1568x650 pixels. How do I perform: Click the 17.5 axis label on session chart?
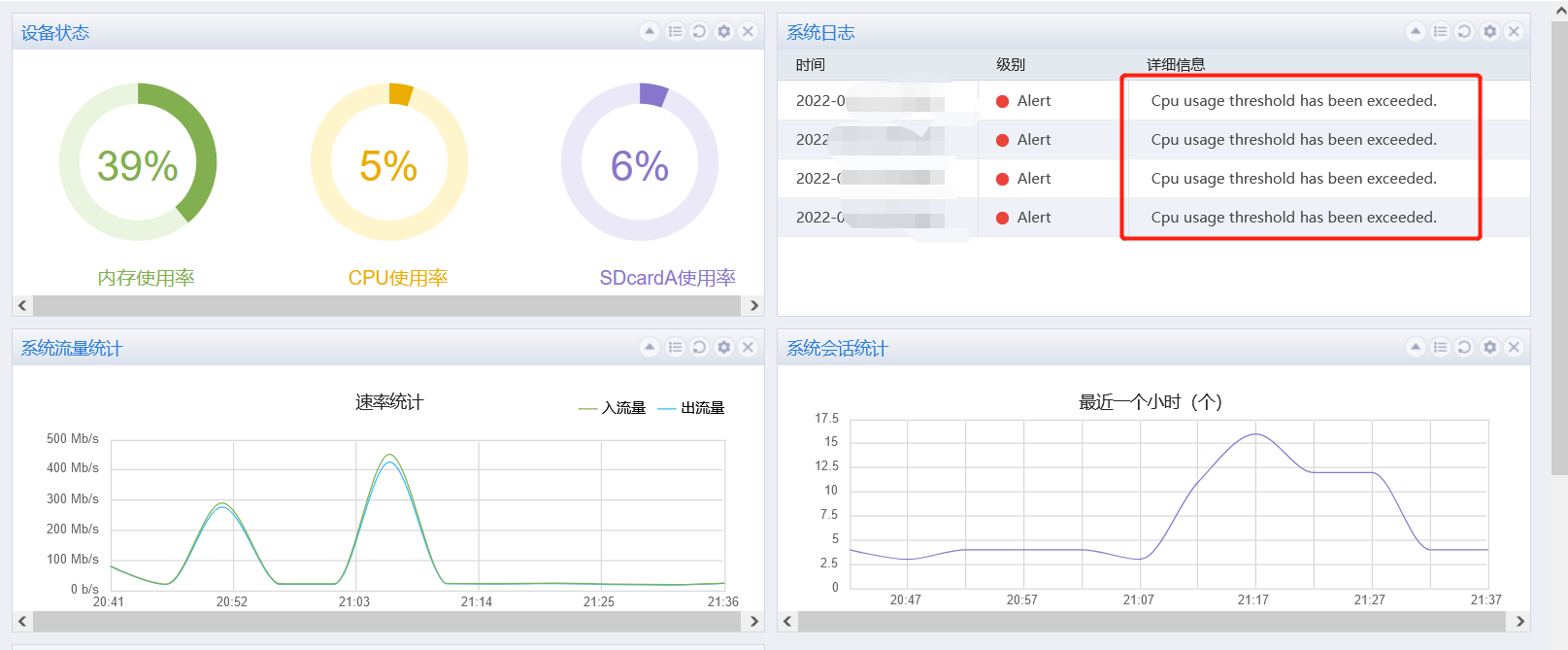(x=826, y=419)
